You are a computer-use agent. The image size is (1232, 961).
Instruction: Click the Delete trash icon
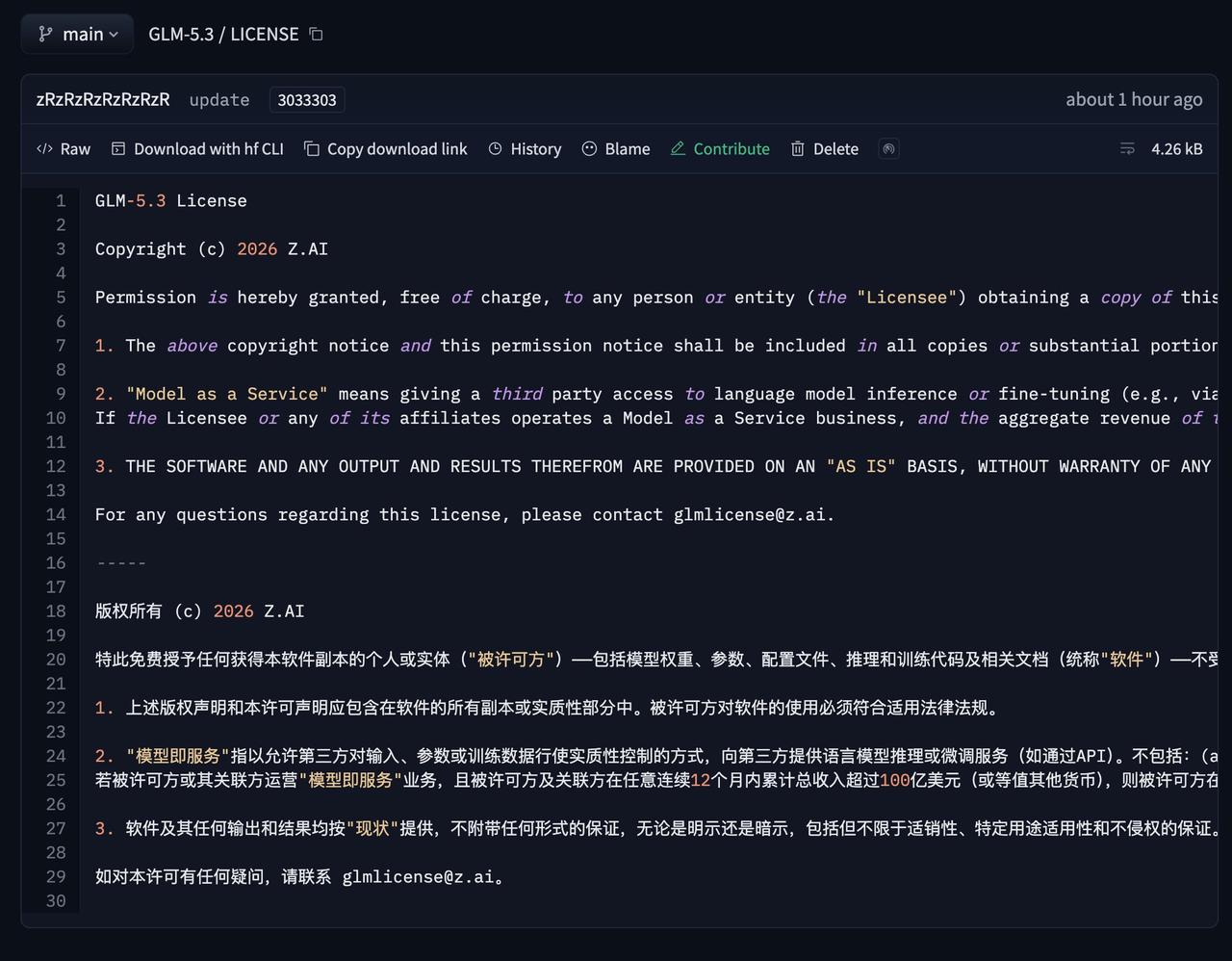[798, 148]
